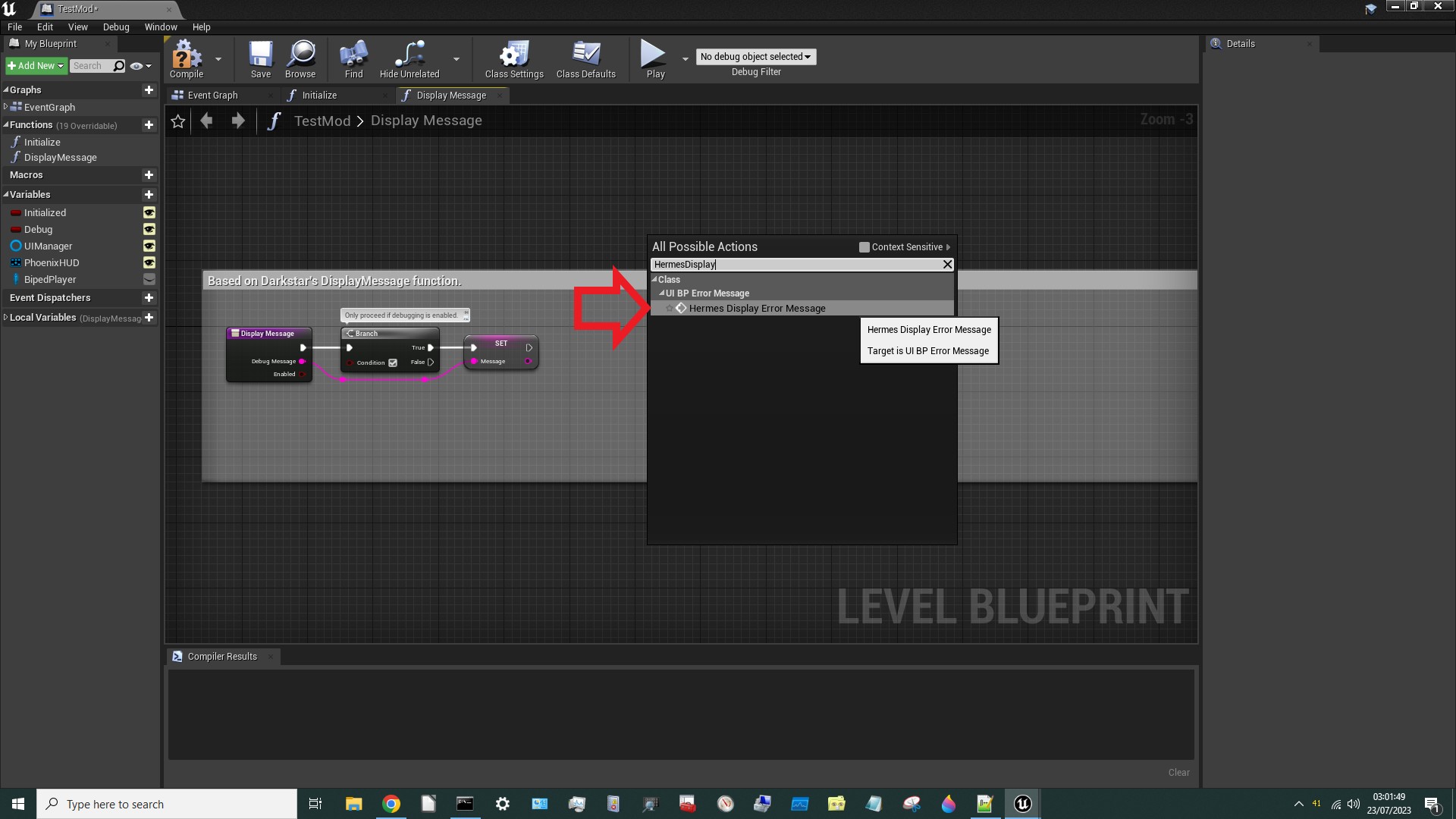1456x819 pixels.
Task: Toggle visibility of Initialized variable
Action: (x=149, y=213)
